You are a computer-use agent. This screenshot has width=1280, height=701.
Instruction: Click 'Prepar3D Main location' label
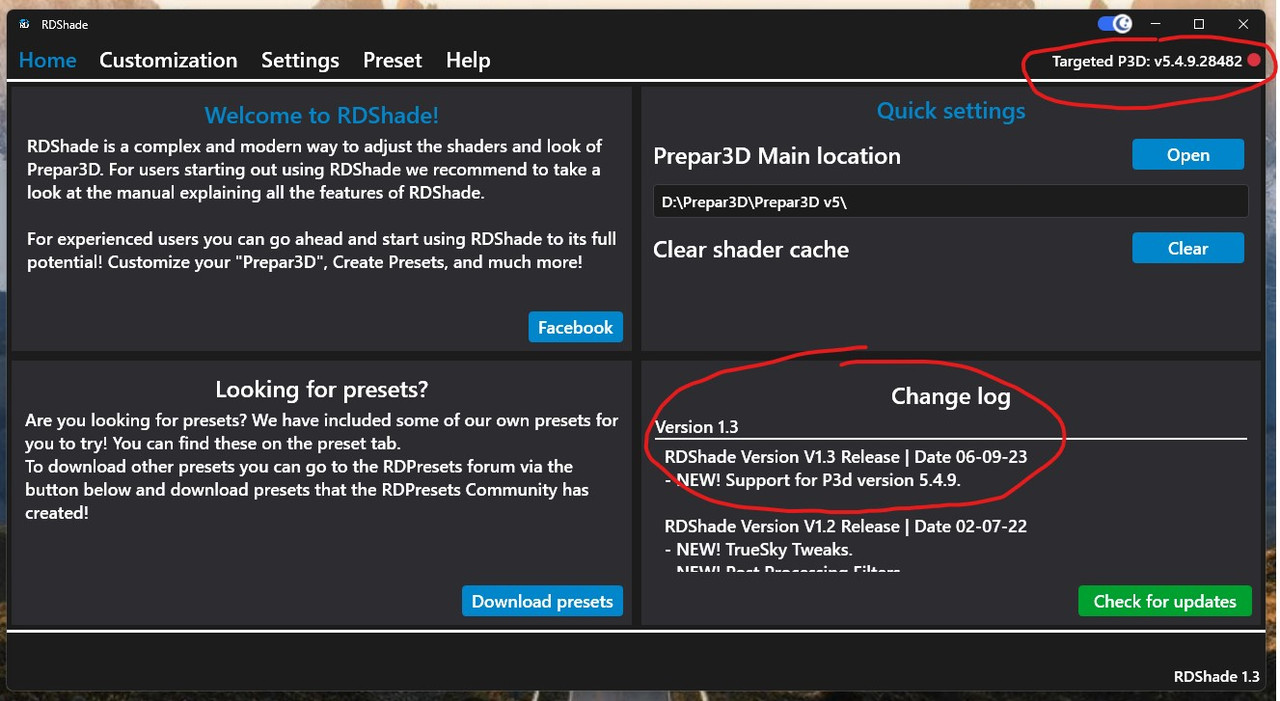(777, 156)
